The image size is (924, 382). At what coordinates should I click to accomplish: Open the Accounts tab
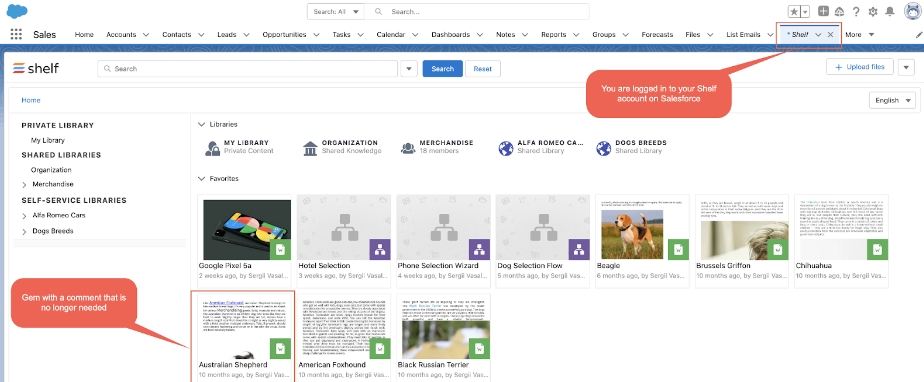pos(121,35)
